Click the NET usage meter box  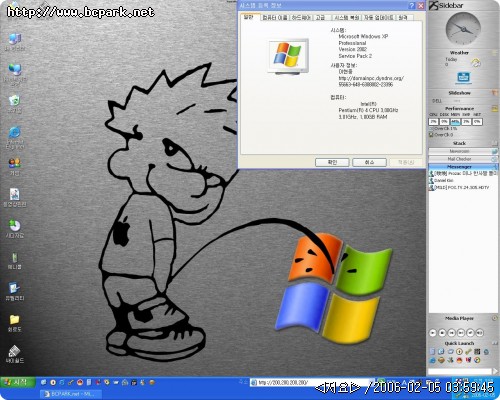[477, 122]
